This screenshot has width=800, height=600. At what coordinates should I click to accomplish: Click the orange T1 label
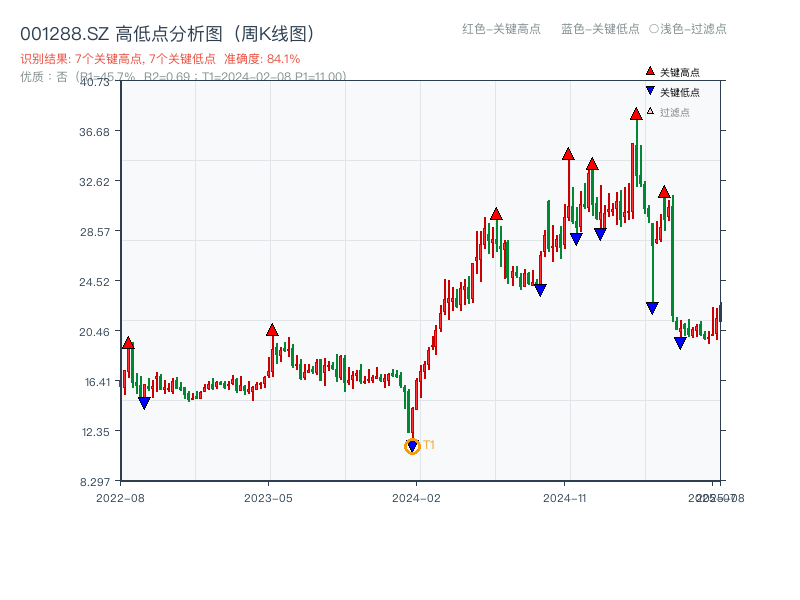coord(429,445)
